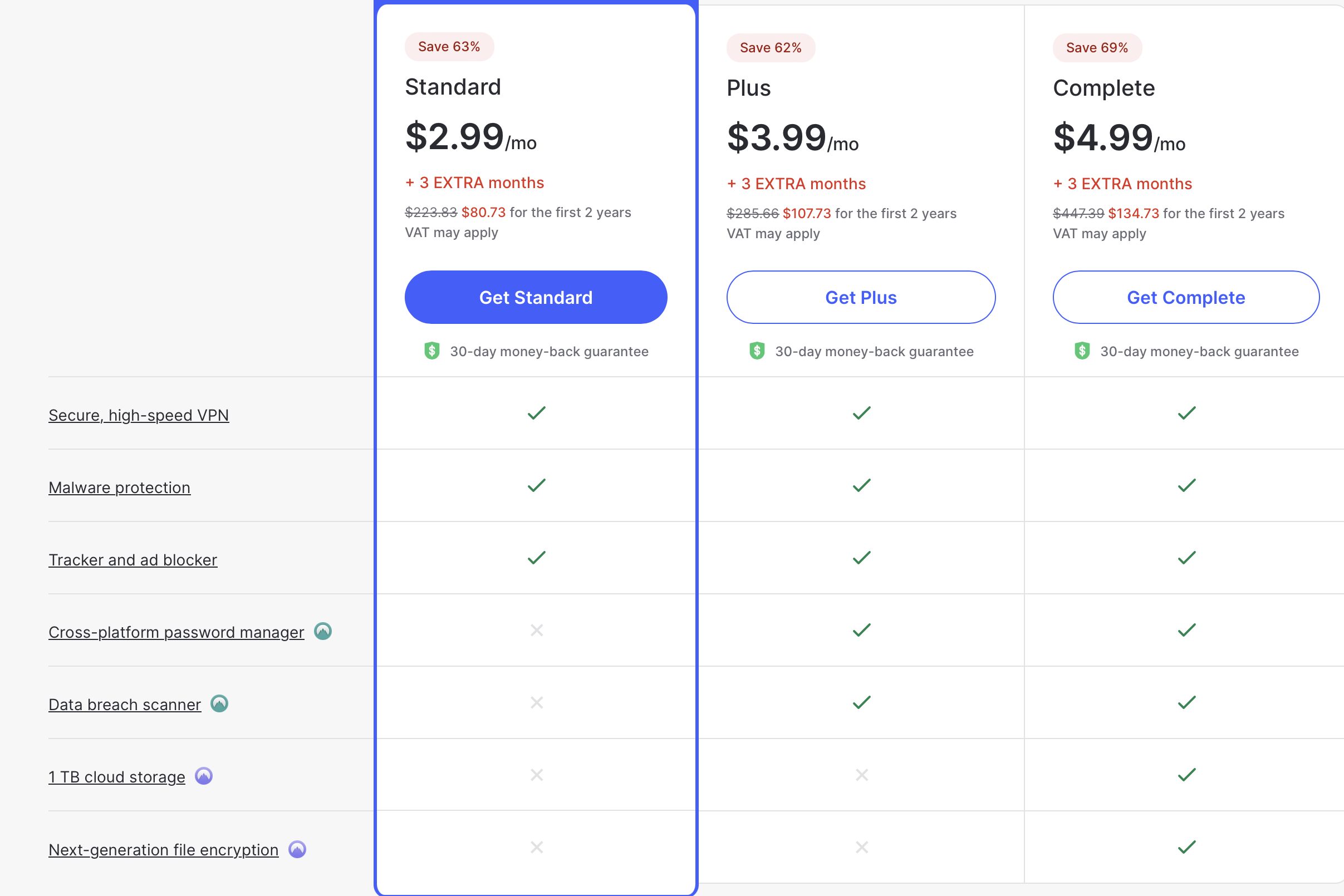Click the Get Complete button
The image size is (1344, 896).
click(1186, 297)
